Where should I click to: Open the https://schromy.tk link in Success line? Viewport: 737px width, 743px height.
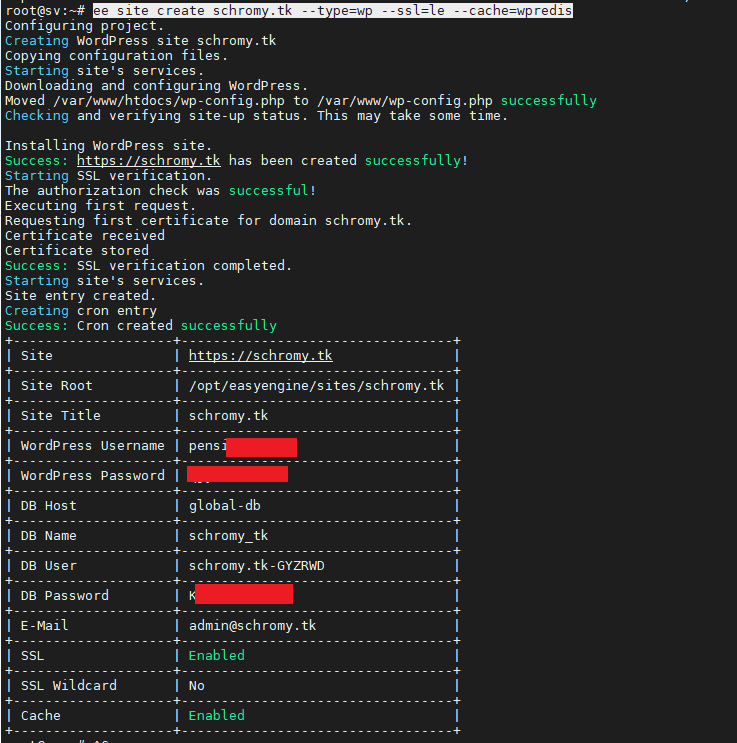pyautogui.click(x=148, y=161)
